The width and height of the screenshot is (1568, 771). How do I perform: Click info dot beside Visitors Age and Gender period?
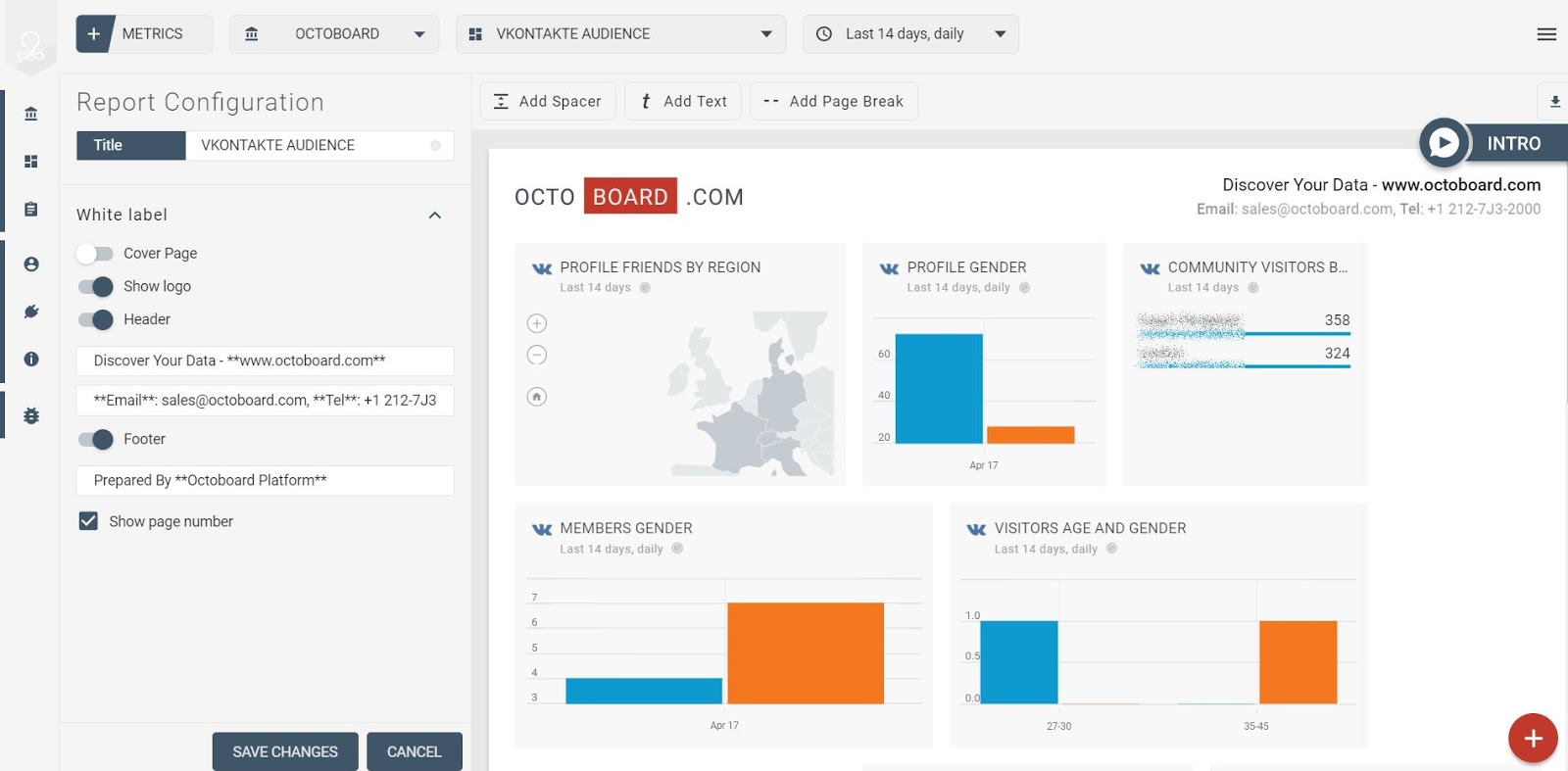[1111, 549]
